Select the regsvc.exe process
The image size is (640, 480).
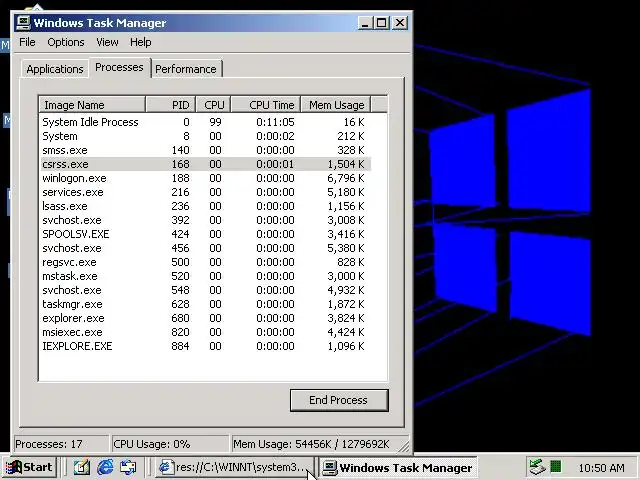(x=205, y=262)
